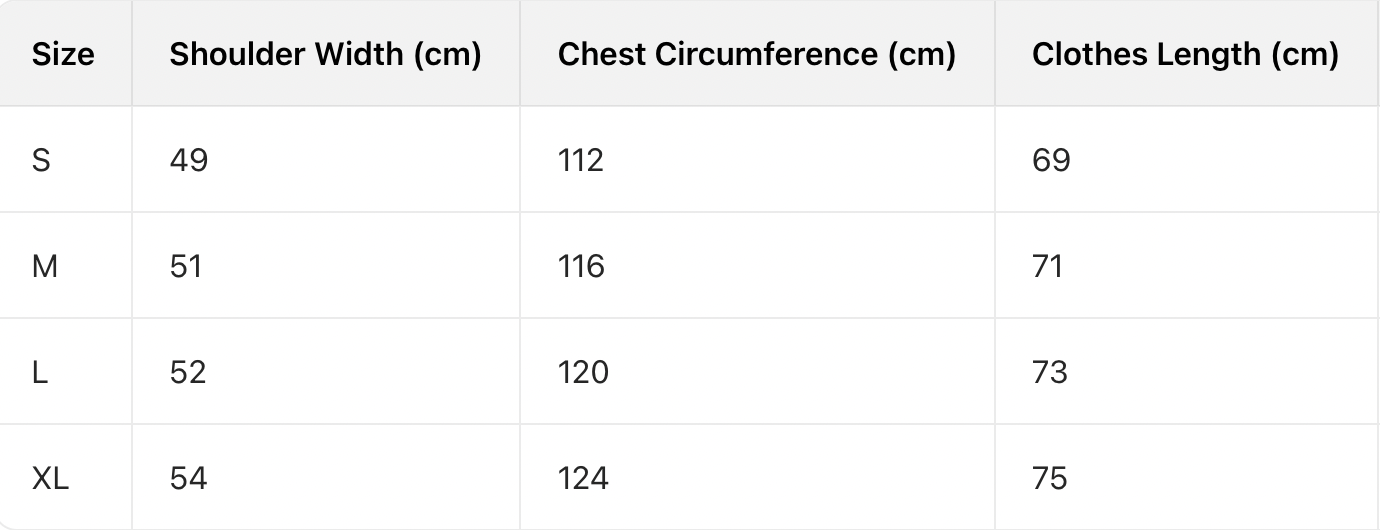Click chest circumference value 116
This screenshot has height=530, width=1380.
tap(581, 266)
